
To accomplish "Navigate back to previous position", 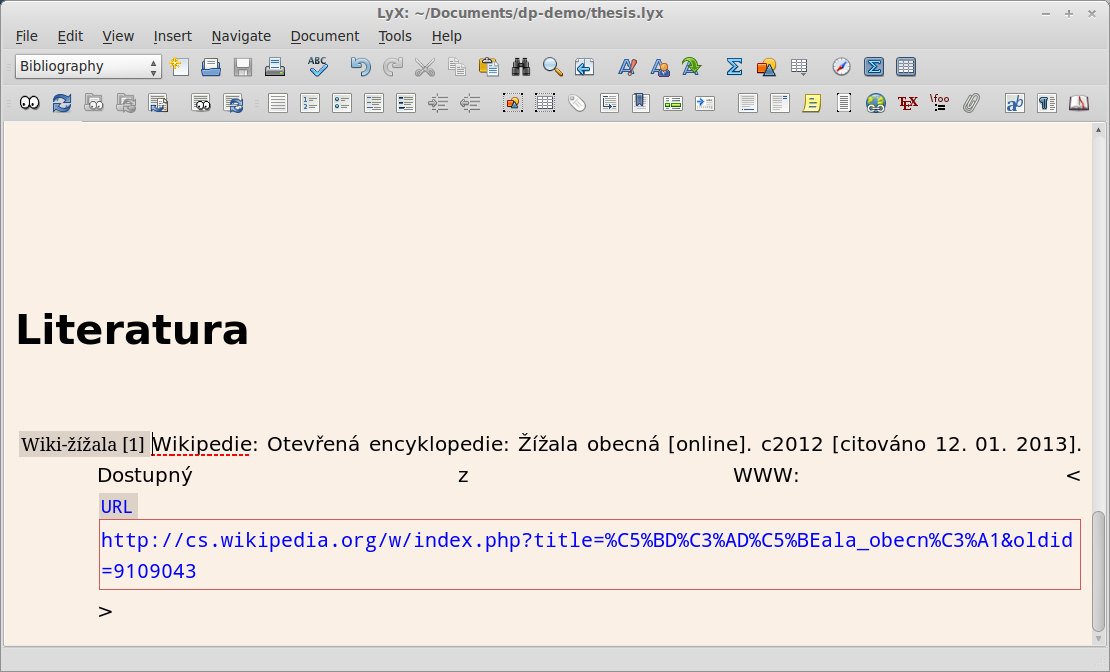I will tap(585, 67).
